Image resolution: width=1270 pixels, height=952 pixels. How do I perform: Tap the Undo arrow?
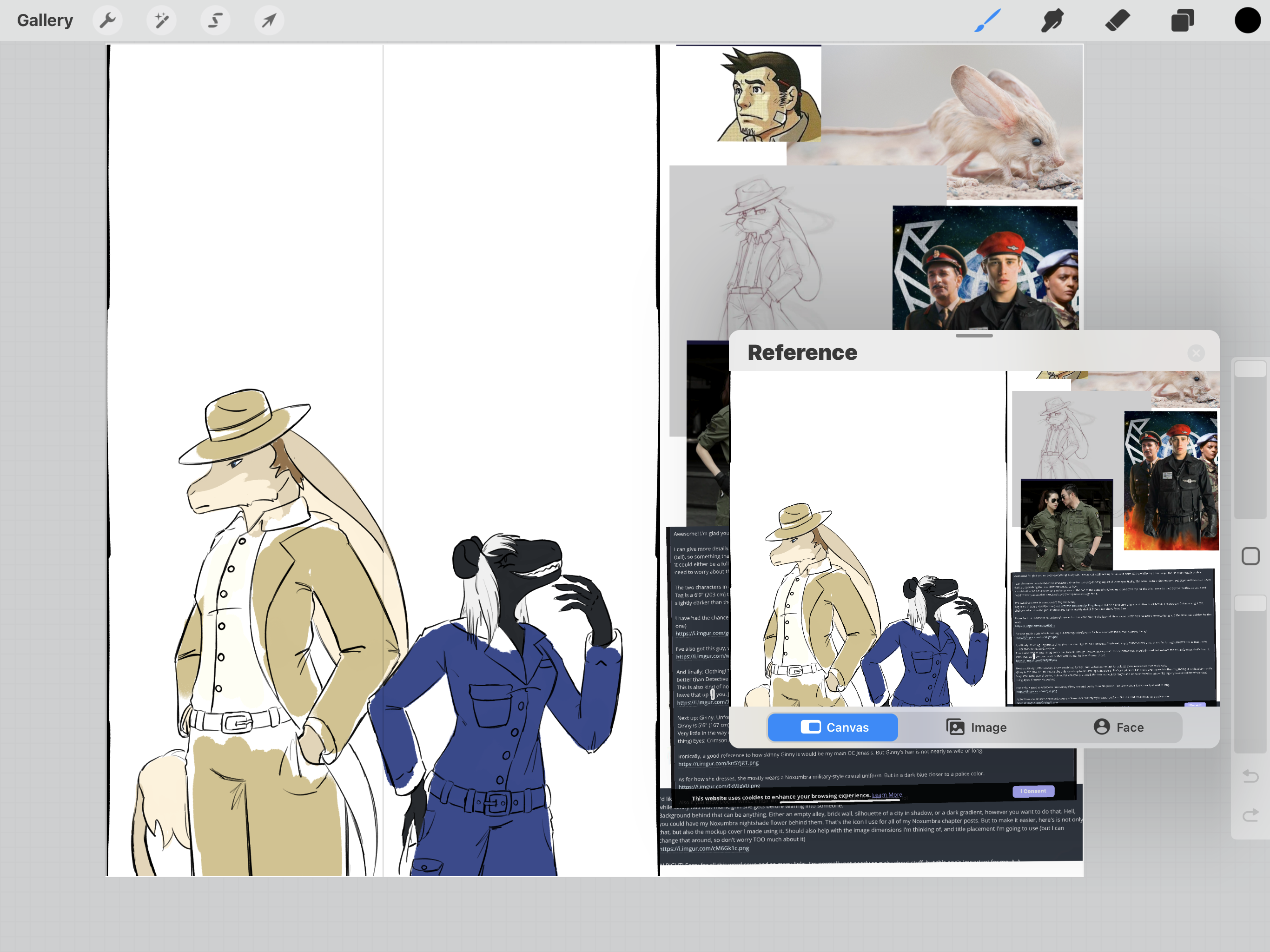pyautogui.click(x=1250, y=776)
